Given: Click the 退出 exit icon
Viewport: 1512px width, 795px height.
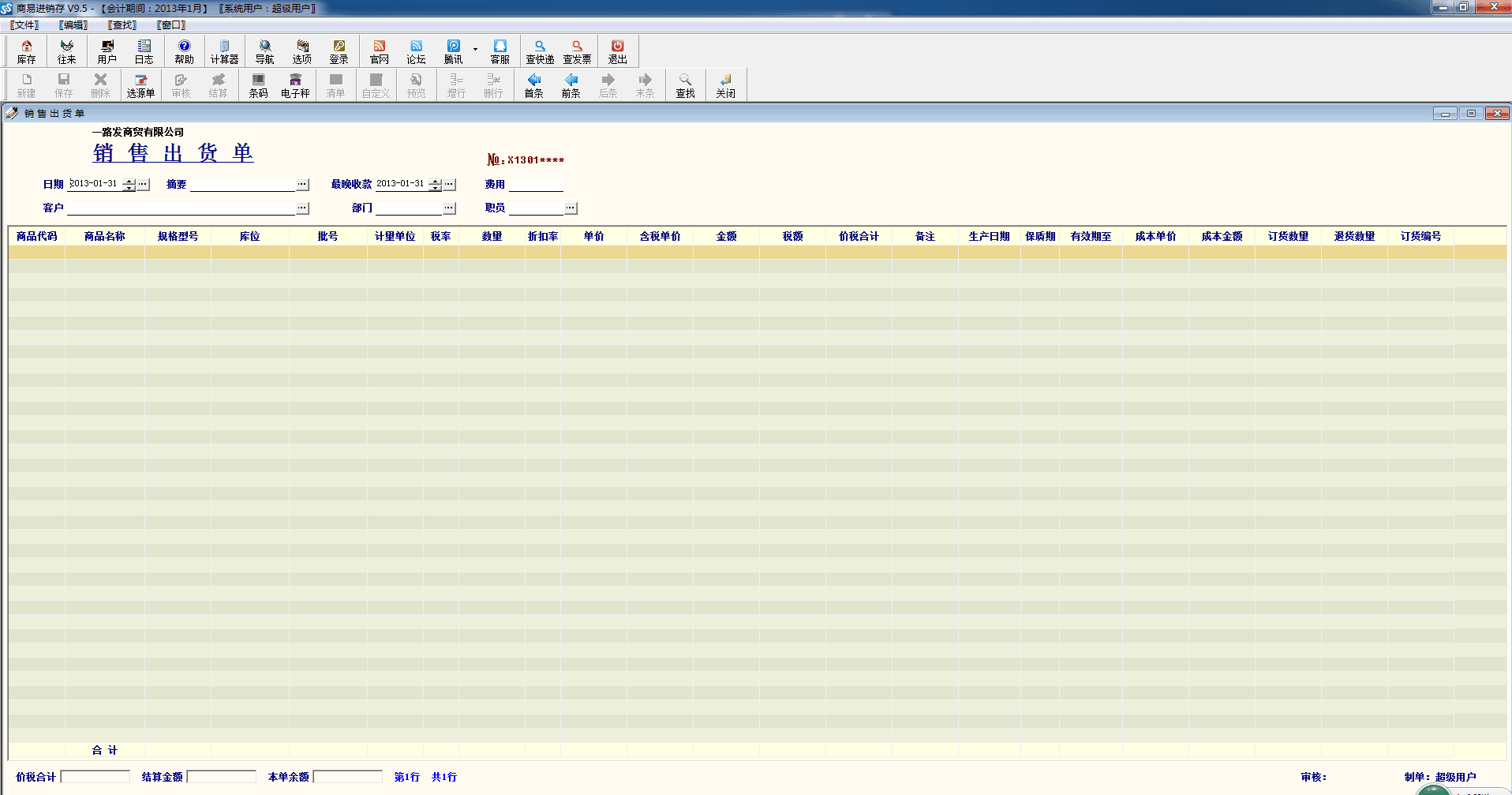Looking at the screenshot, I should tap(617, 51).
